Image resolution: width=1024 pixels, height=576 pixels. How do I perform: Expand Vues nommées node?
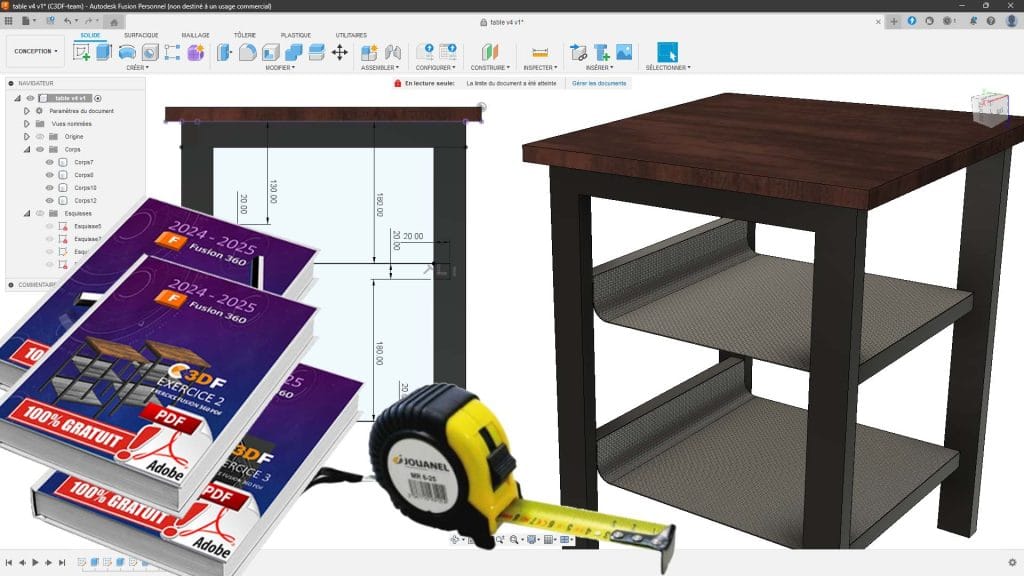tap(27, 123)
